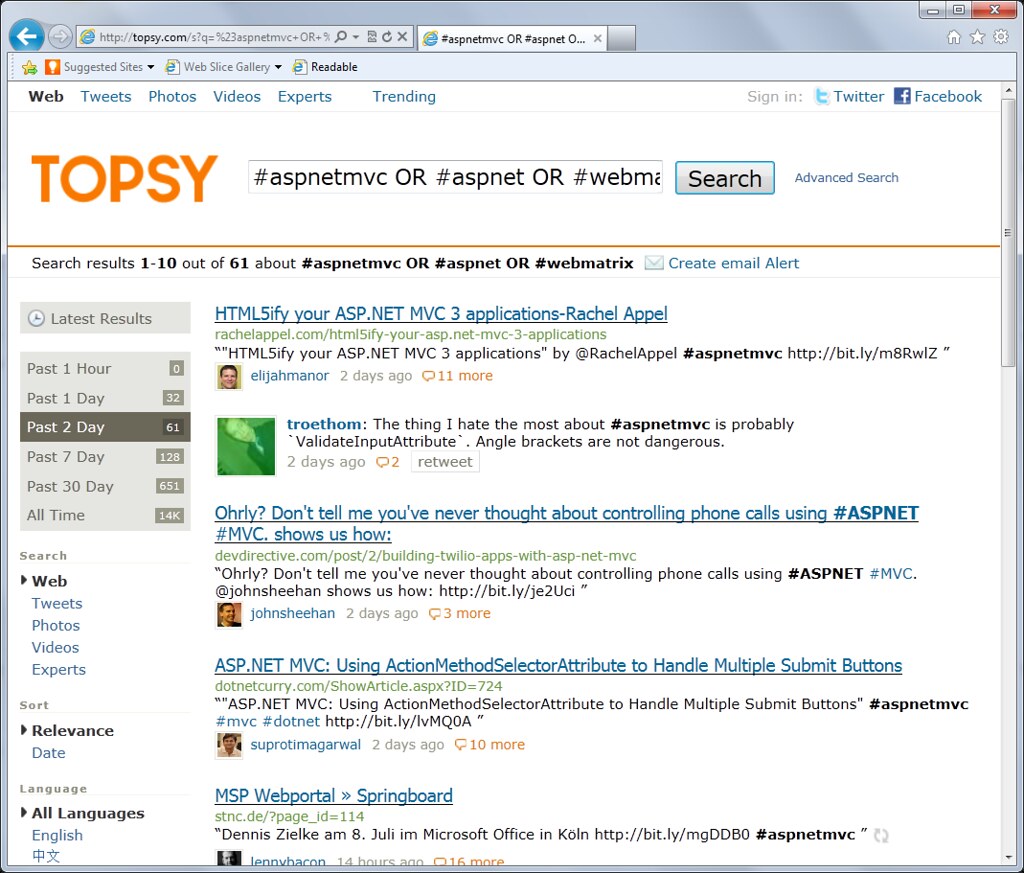Sort results by Date
Screen dimensions: 1024x873
click(48, 753)
